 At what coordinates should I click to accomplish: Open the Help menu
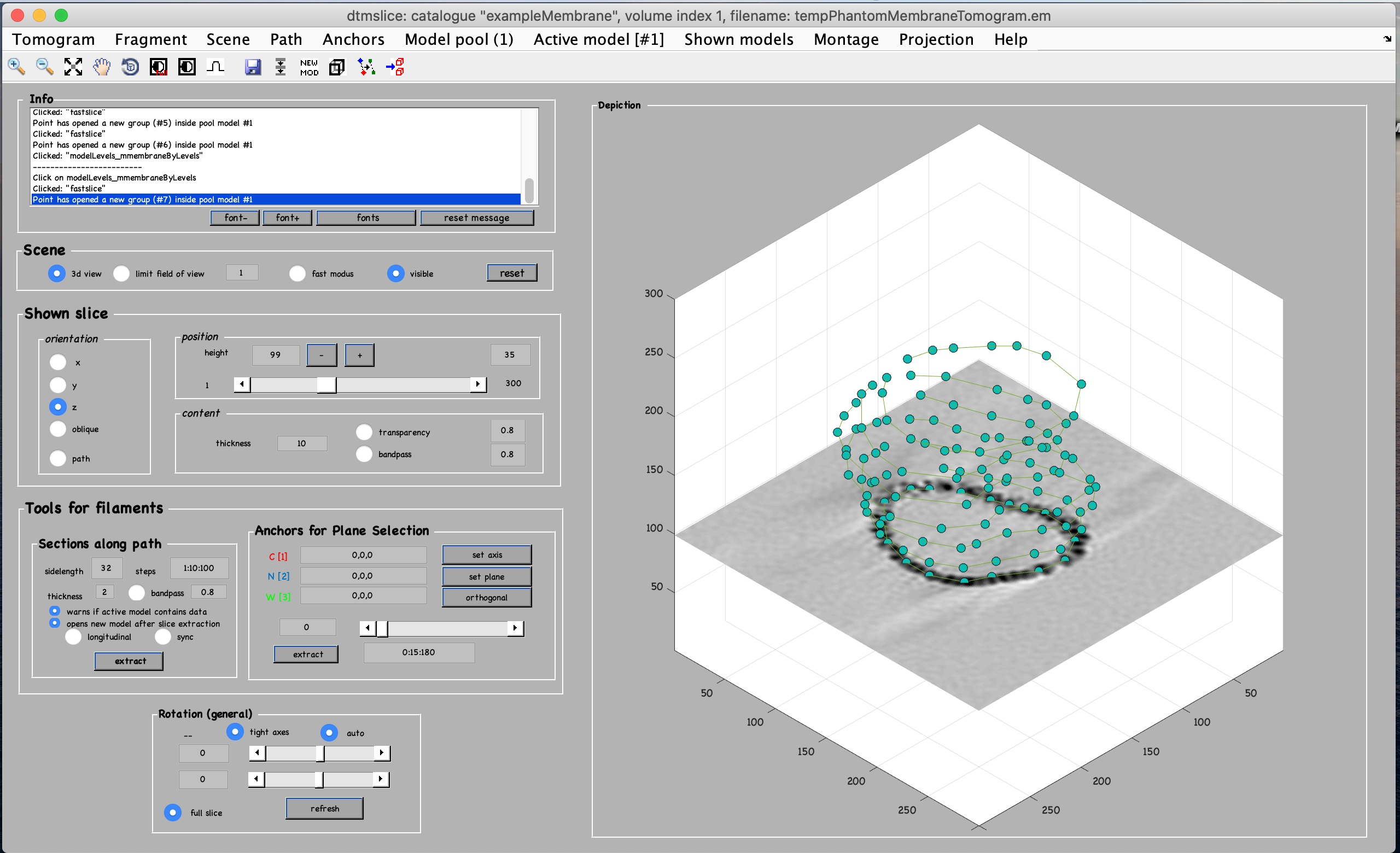1011,39
